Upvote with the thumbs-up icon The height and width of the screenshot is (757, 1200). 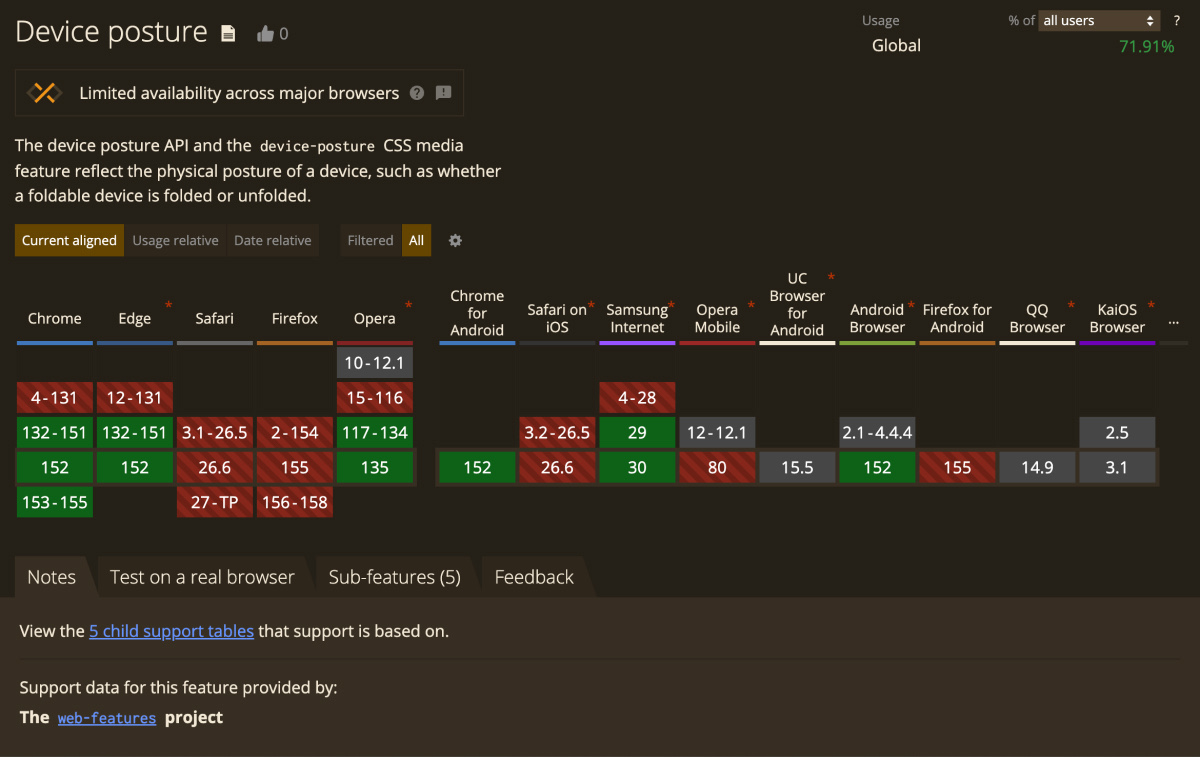pyautogui.click(x=265, y=34)
